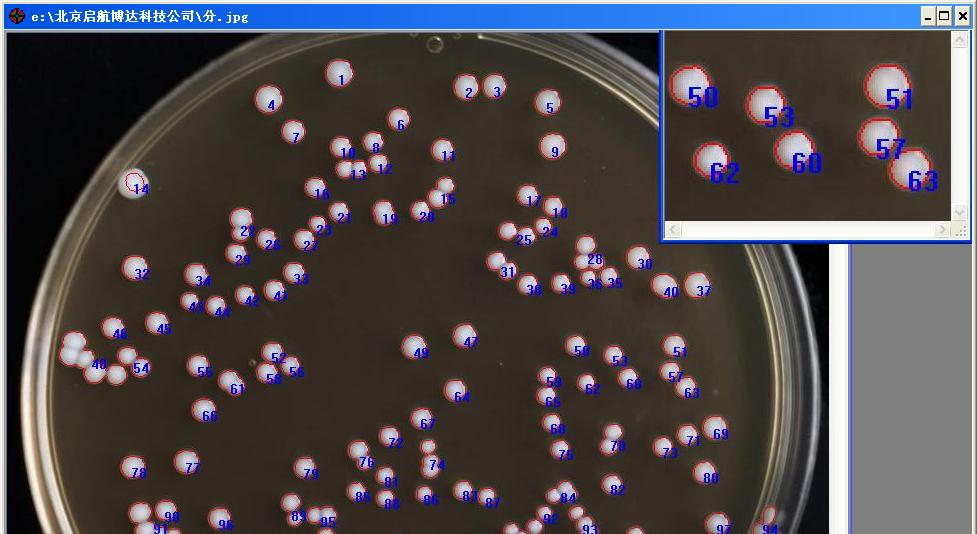Click colony labeled 47 on the dish

pyautogui.click(x=465, y=336)
